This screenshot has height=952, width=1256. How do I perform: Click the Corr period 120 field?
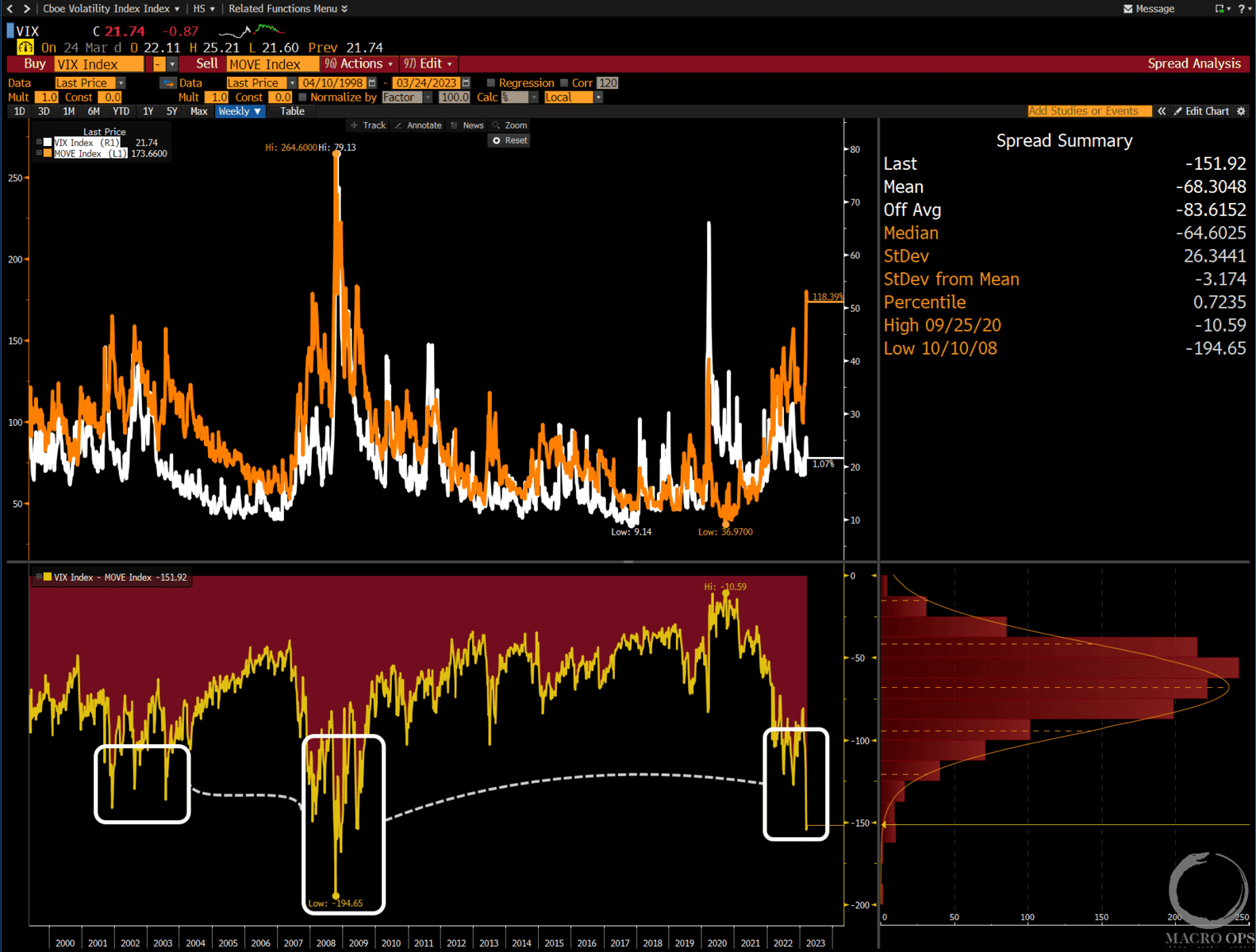click(607, 83)
